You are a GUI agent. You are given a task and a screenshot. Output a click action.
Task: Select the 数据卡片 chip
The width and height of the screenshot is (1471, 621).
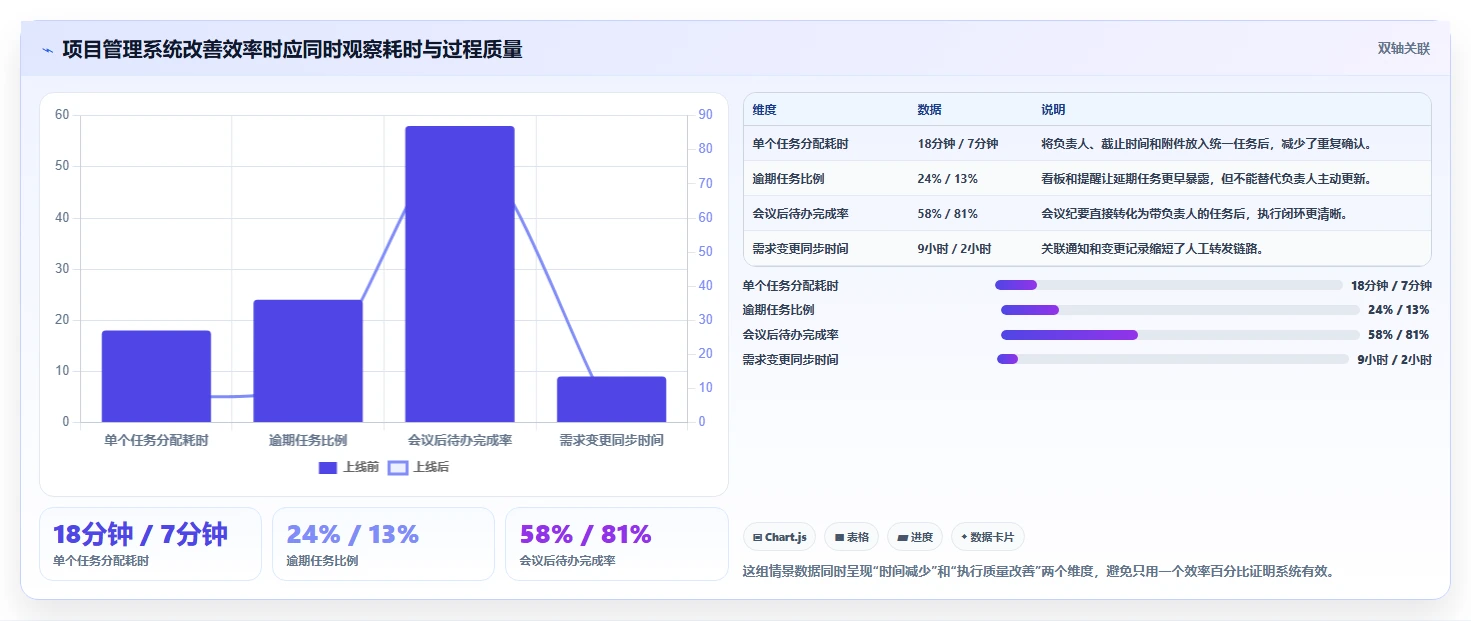[x=987, y=537]
